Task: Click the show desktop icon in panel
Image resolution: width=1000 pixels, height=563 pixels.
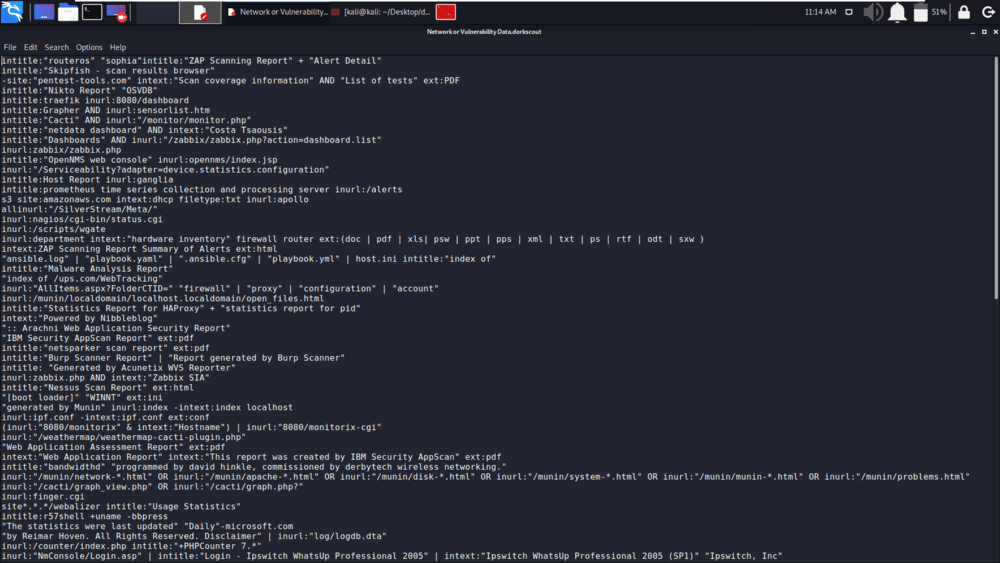Action: point(43,11)
